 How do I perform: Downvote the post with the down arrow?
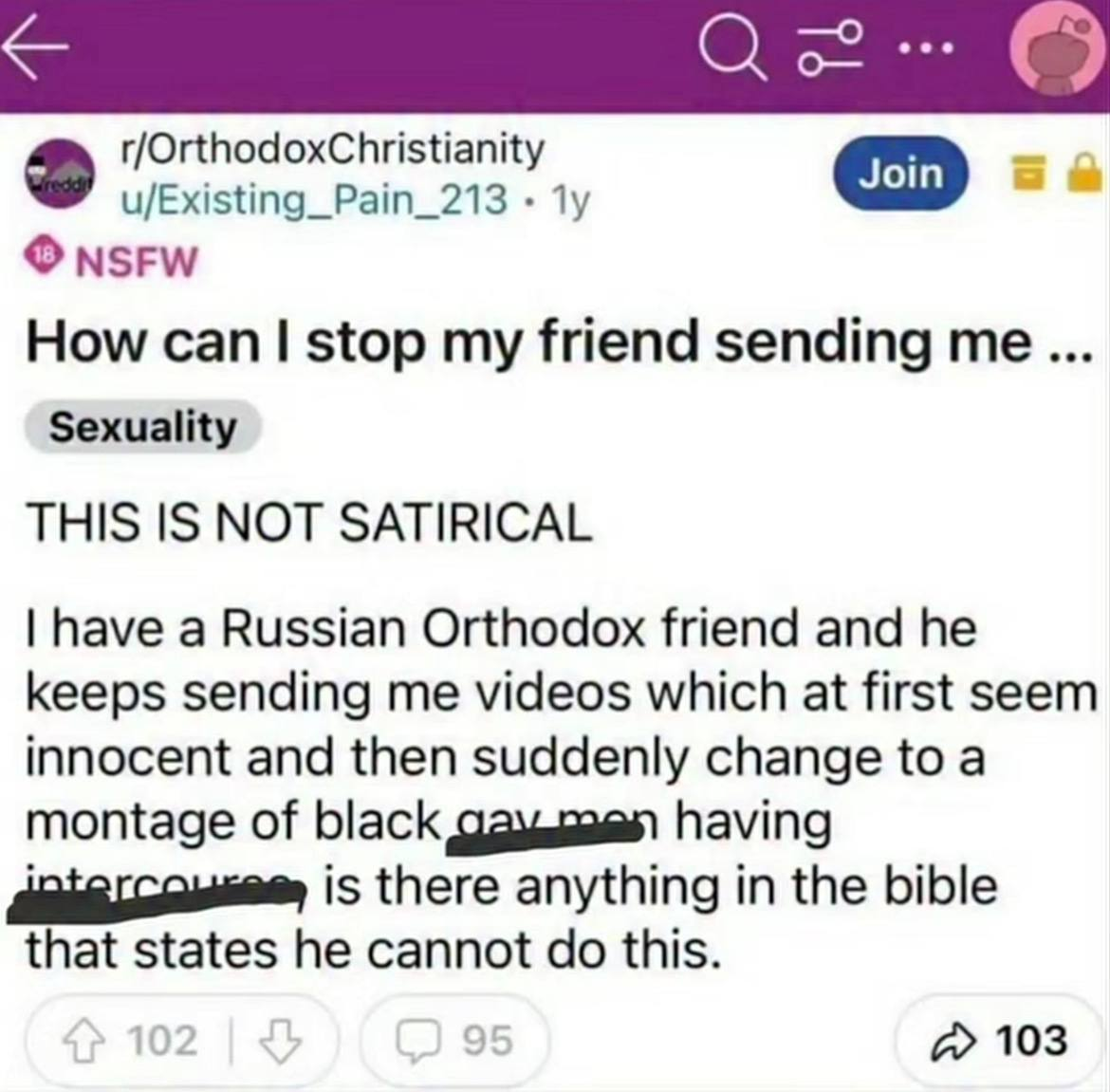click(282, 1042)
